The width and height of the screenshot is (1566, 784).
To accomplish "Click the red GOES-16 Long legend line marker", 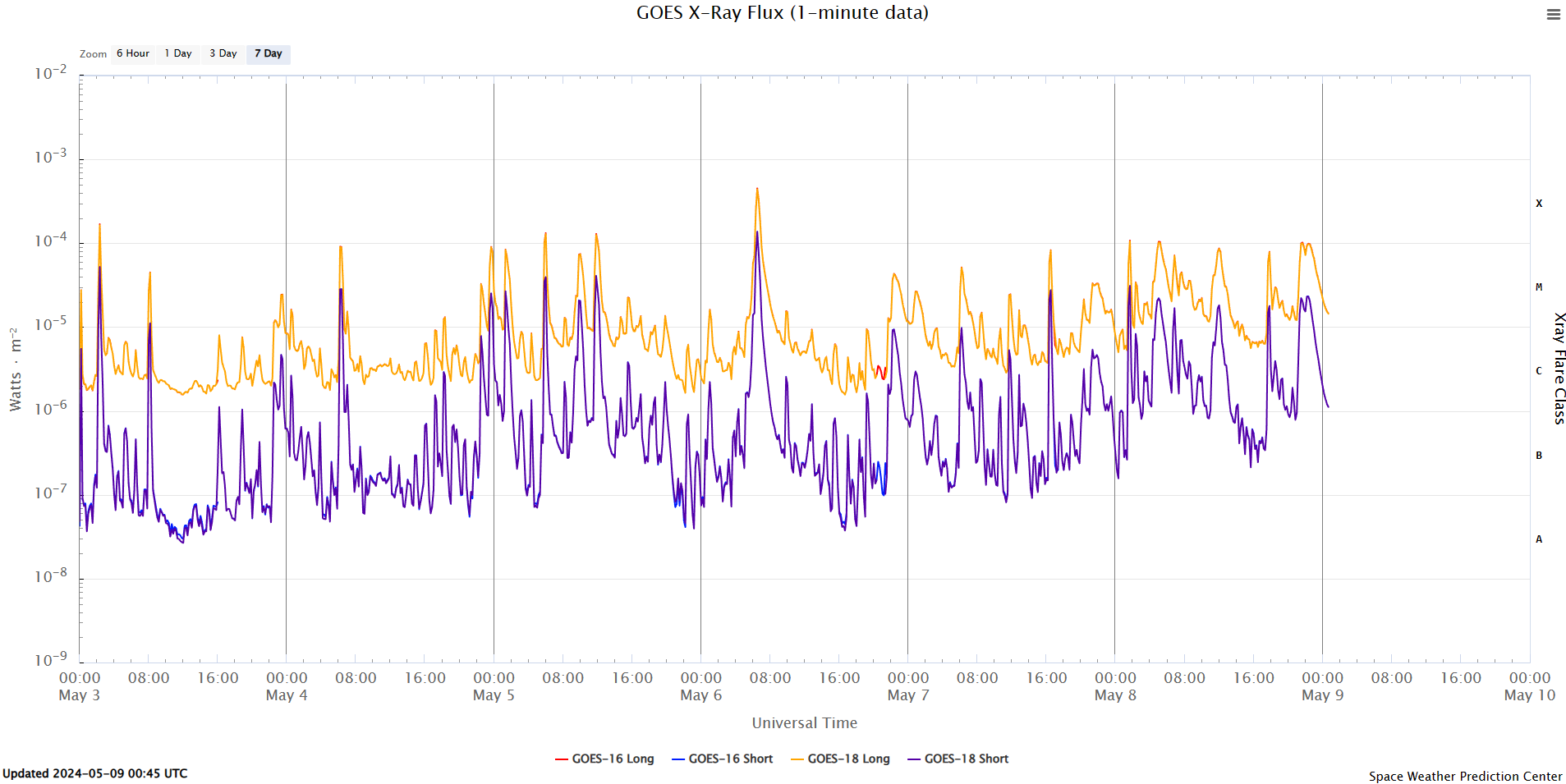I will click(562, 759).
